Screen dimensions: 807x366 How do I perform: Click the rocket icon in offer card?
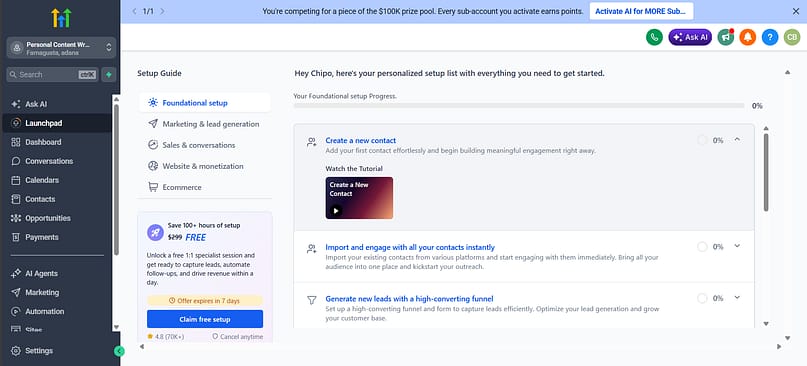coord(155,232)
